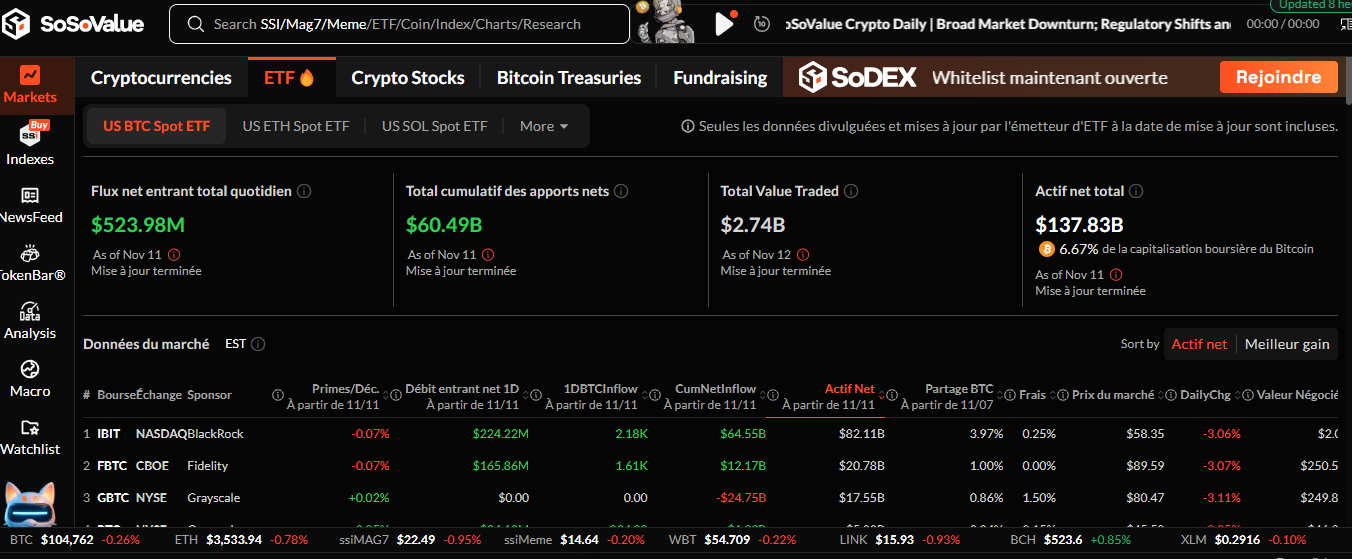The image size is (1352, 559).
Task: Click info icon next to Actif net total
Action: pos(1136,191)
